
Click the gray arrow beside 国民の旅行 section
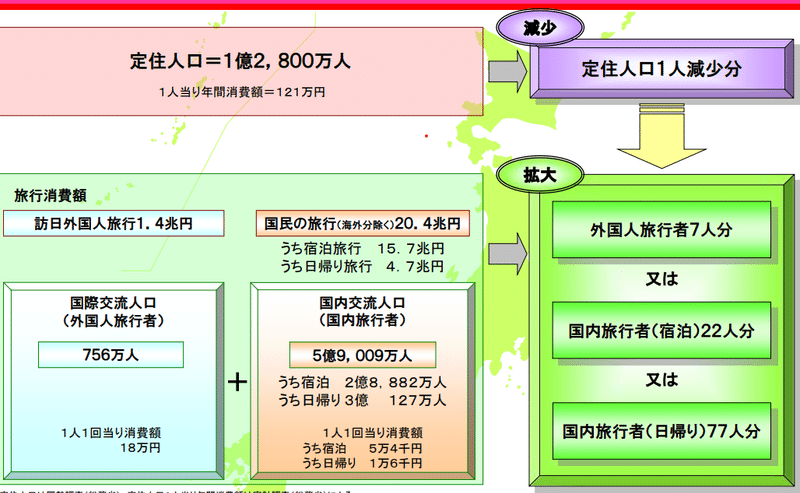(507, 254)
